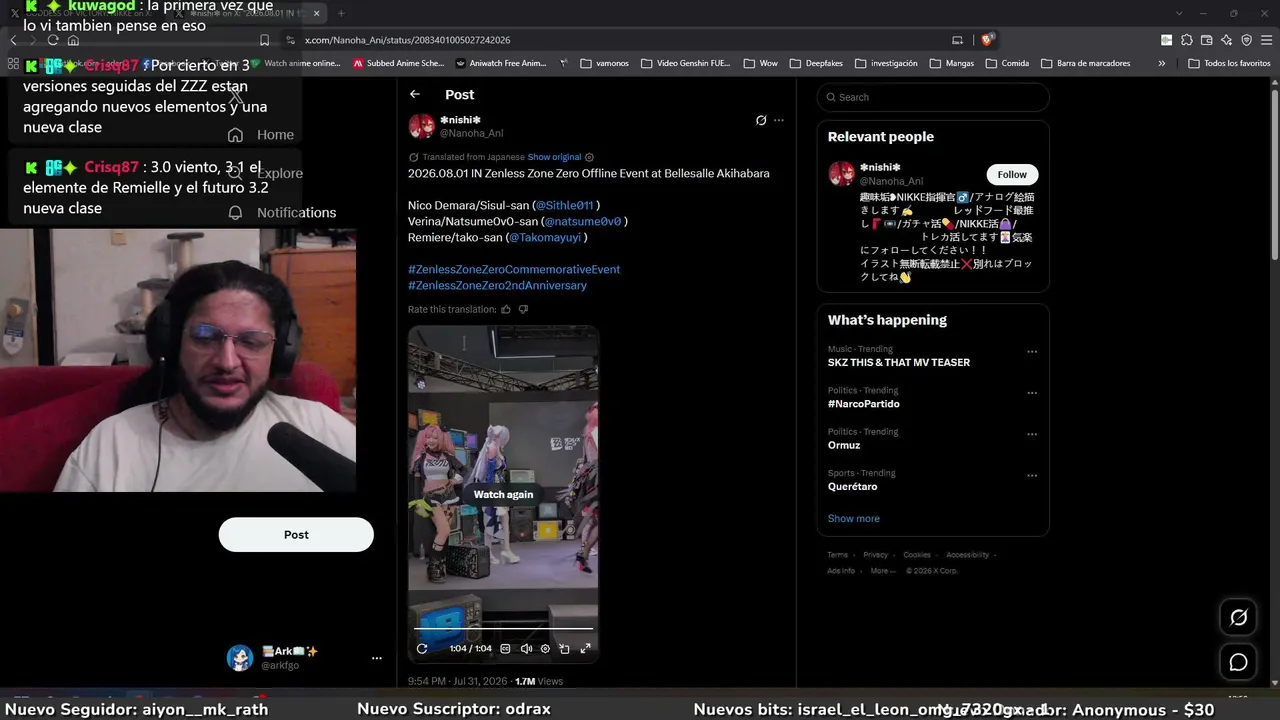
Task: Open the @Takomayuyi mention
Action: pos(545,237)
